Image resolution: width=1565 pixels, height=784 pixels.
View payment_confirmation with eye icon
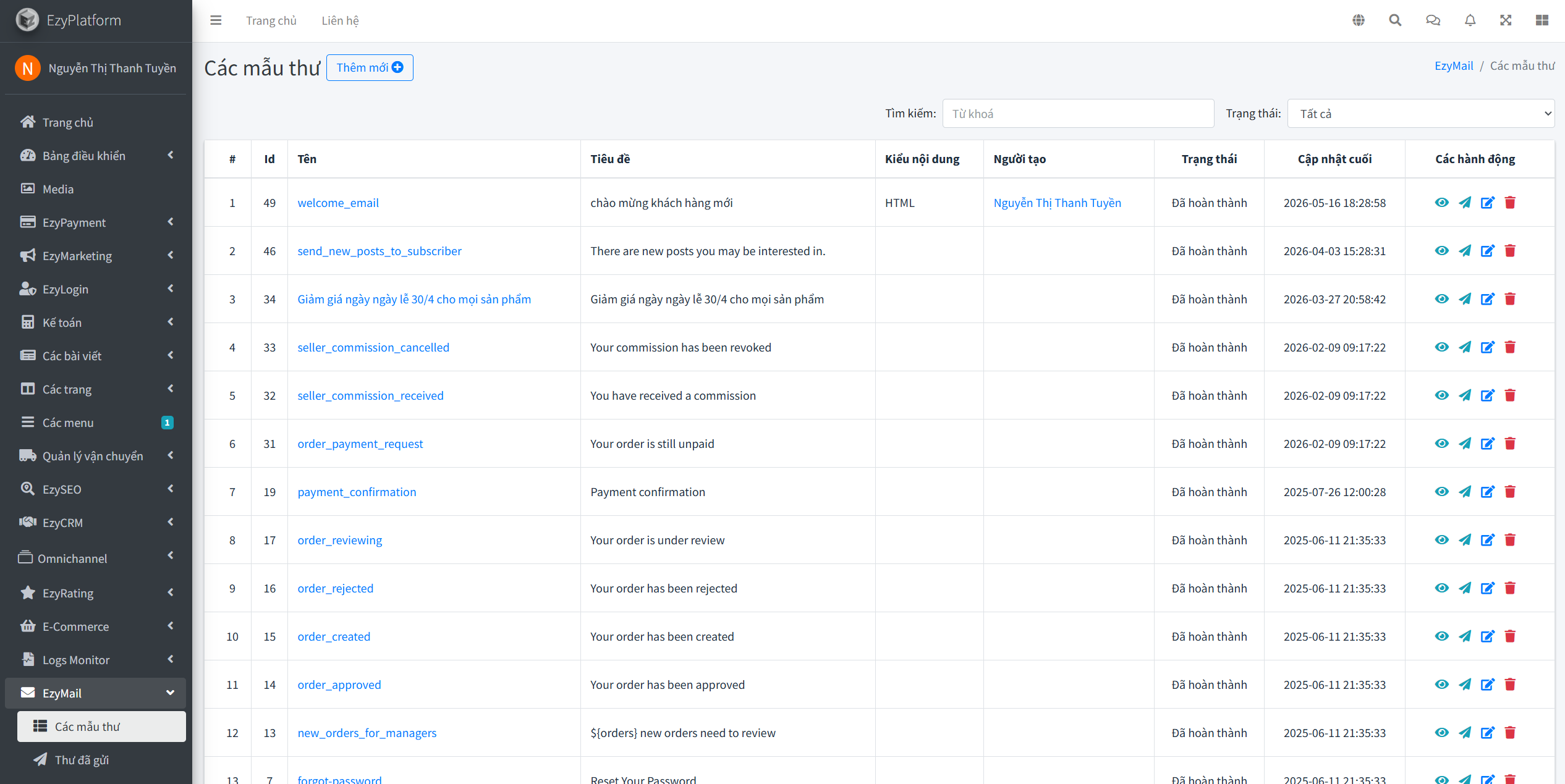coord(1442,492)
